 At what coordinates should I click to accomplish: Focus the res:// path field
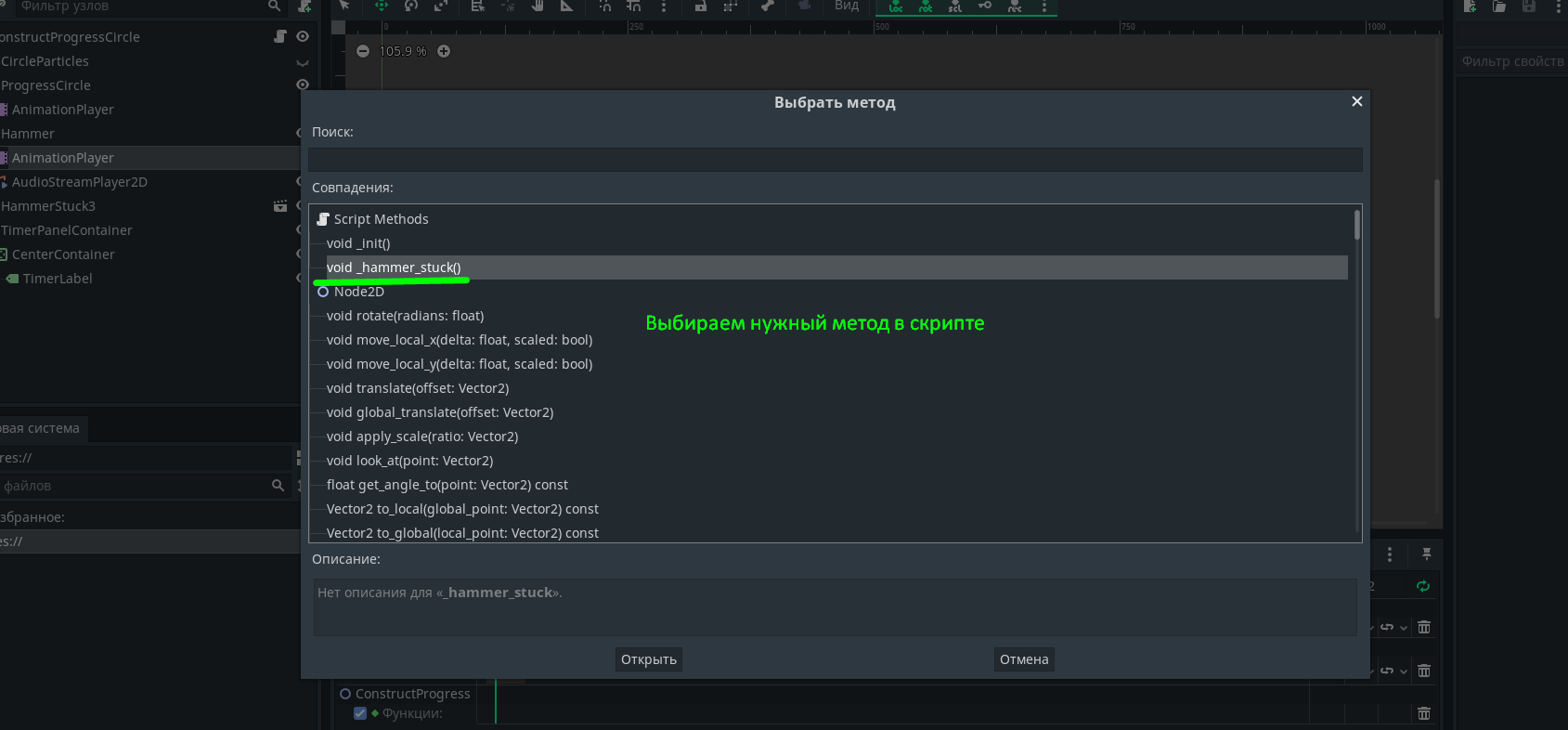click(145, 458)
